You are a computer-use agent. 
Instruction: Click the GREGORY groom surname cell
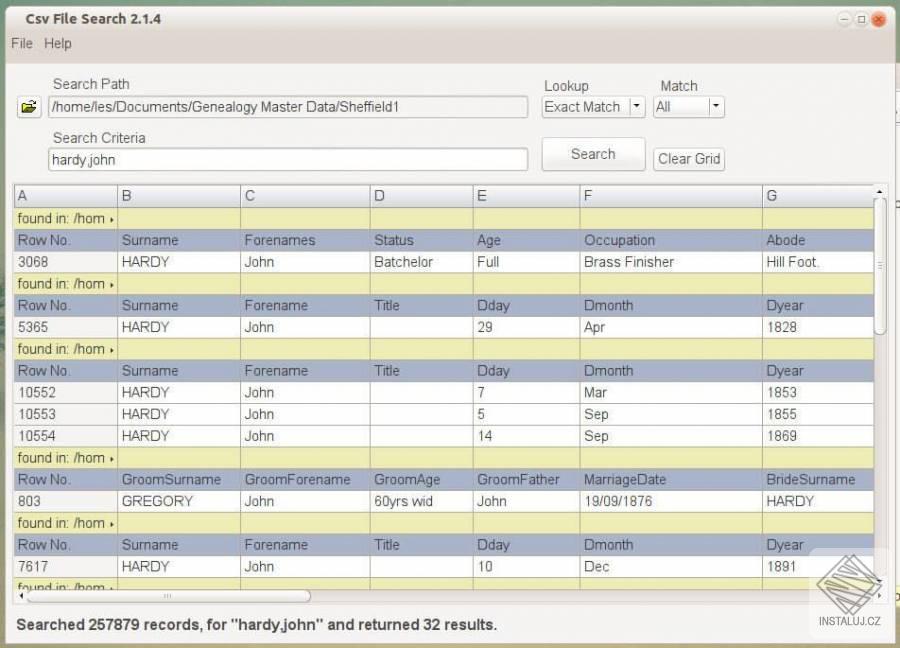pyautogui.click(x=179, y=502)
